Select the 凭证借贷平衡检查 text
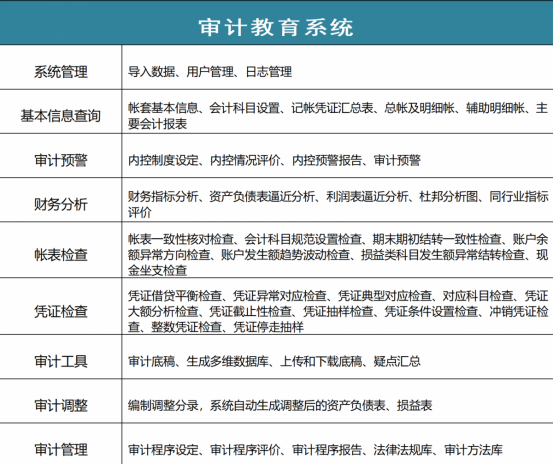 point(175,295)
